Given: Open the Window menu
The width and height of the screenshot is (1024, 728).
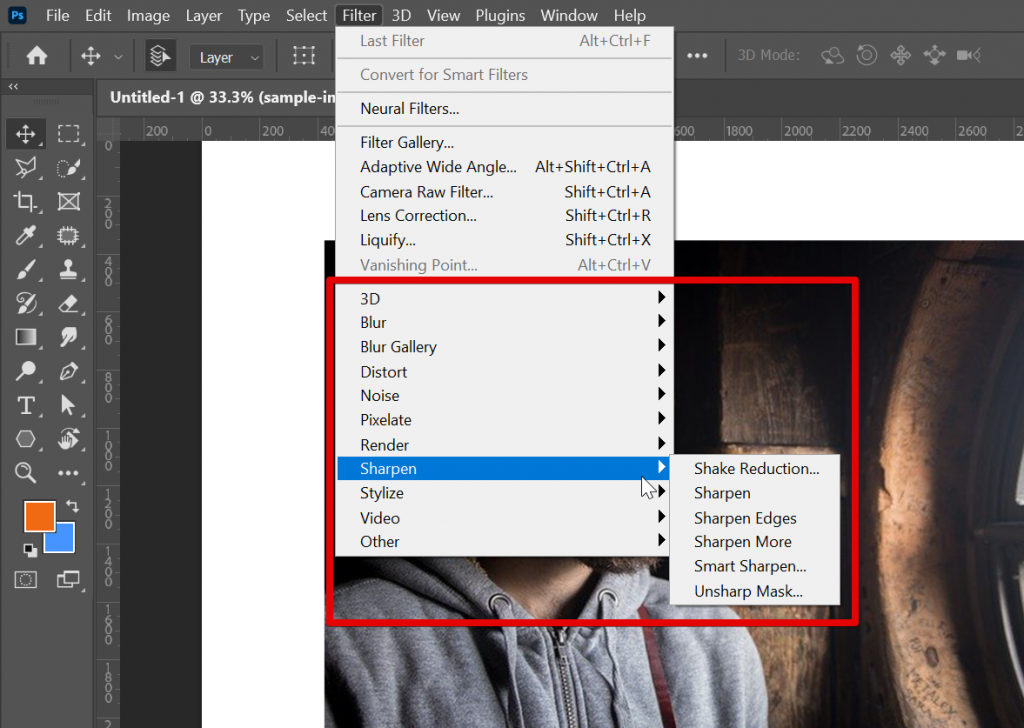Looking at the screenshot, I should 569,15.
